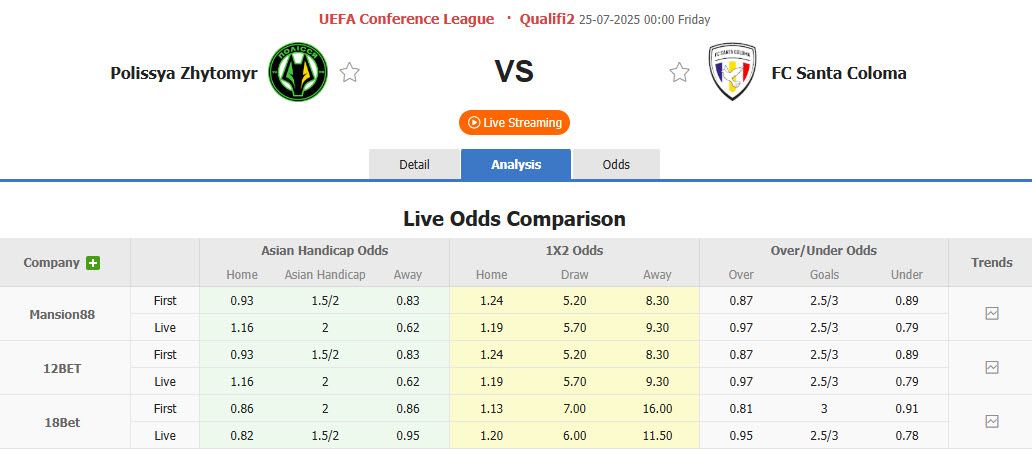Select the Analysis tab

tap(516, 164)
